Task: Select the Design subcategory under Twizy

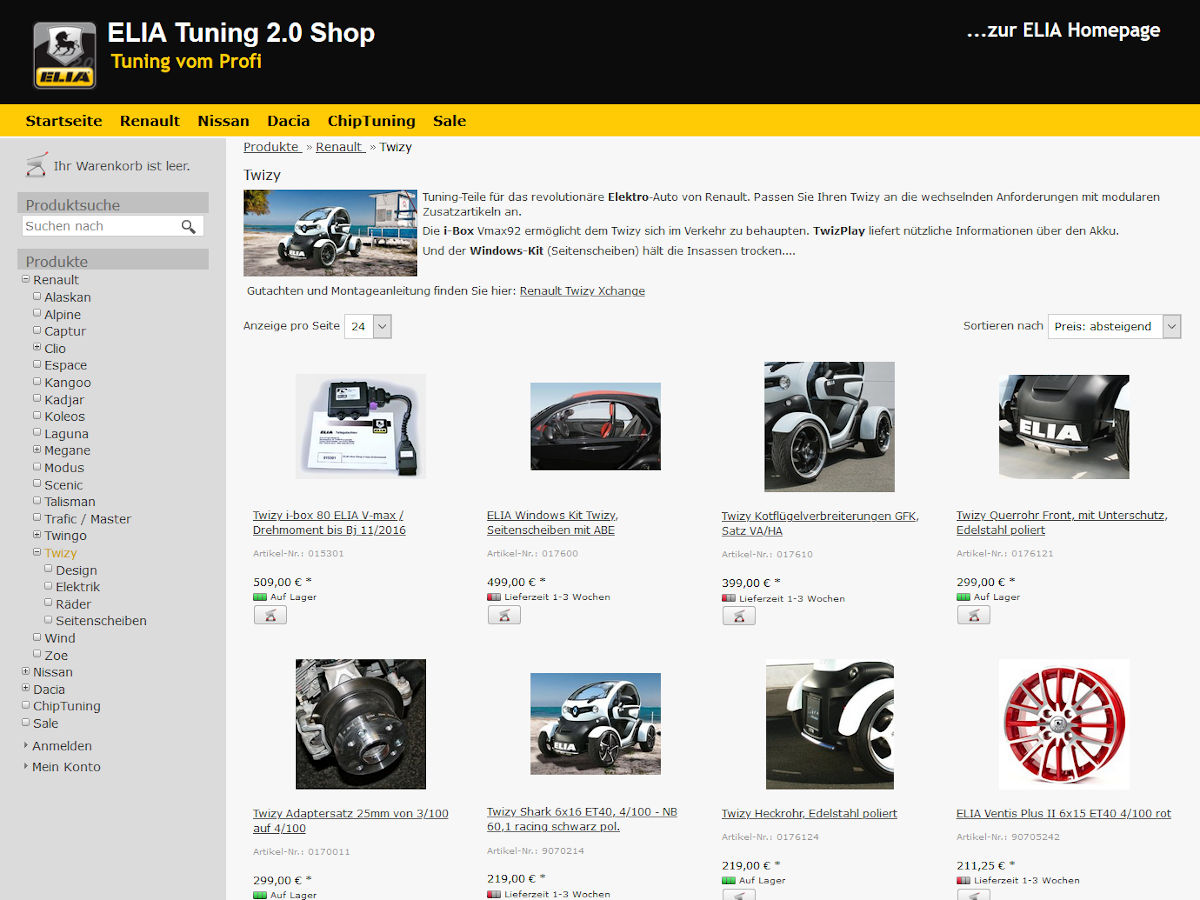Action: 76,570
